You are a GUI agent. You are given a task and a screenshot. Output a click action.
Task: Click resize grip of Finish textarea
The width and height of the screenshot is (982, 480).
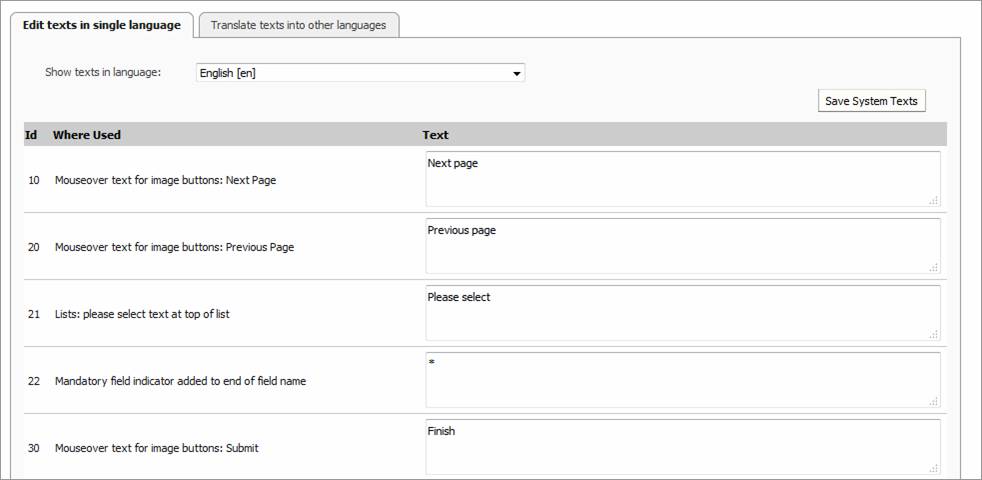[x=933, y=468]
